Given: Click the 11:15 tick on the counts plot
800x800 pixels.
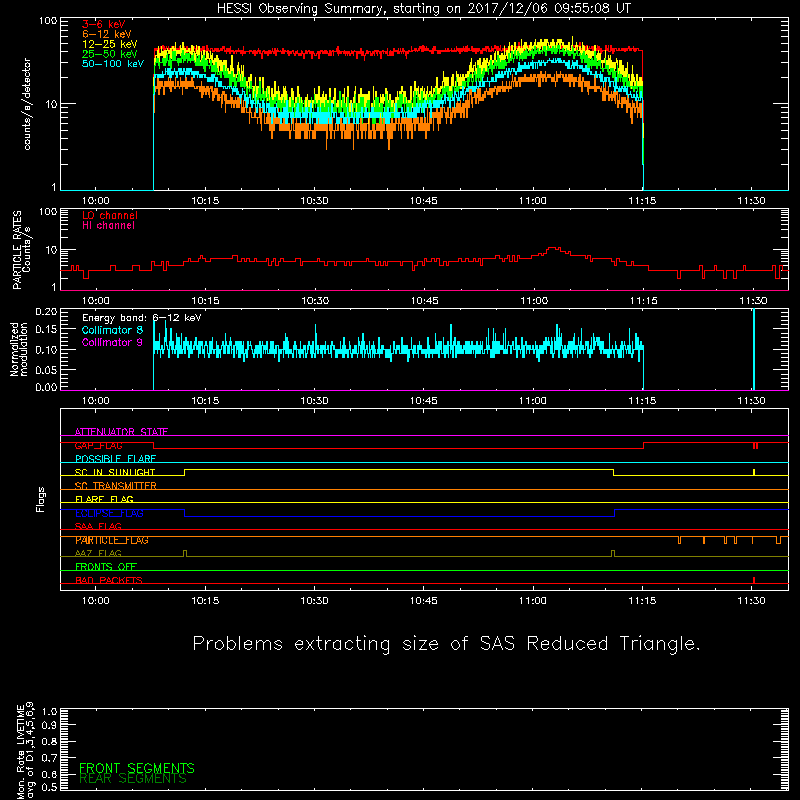Looking at the screenshot, I should (x=642, y=201).
